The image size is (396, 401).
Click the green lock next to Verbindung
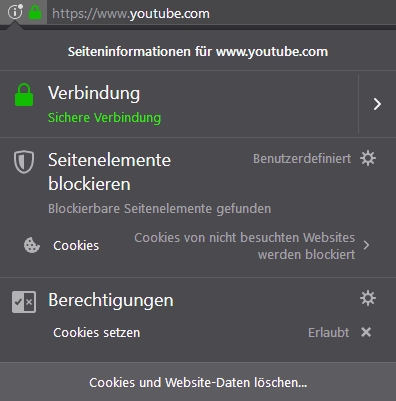(x=24, y=95)
